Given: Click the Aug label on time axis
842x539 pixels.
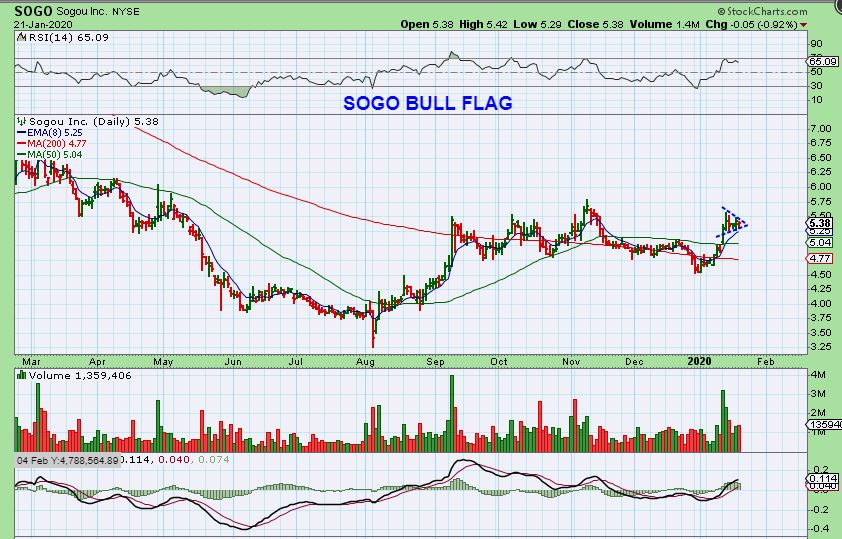Looking at the screenshot, I should 365,362.
